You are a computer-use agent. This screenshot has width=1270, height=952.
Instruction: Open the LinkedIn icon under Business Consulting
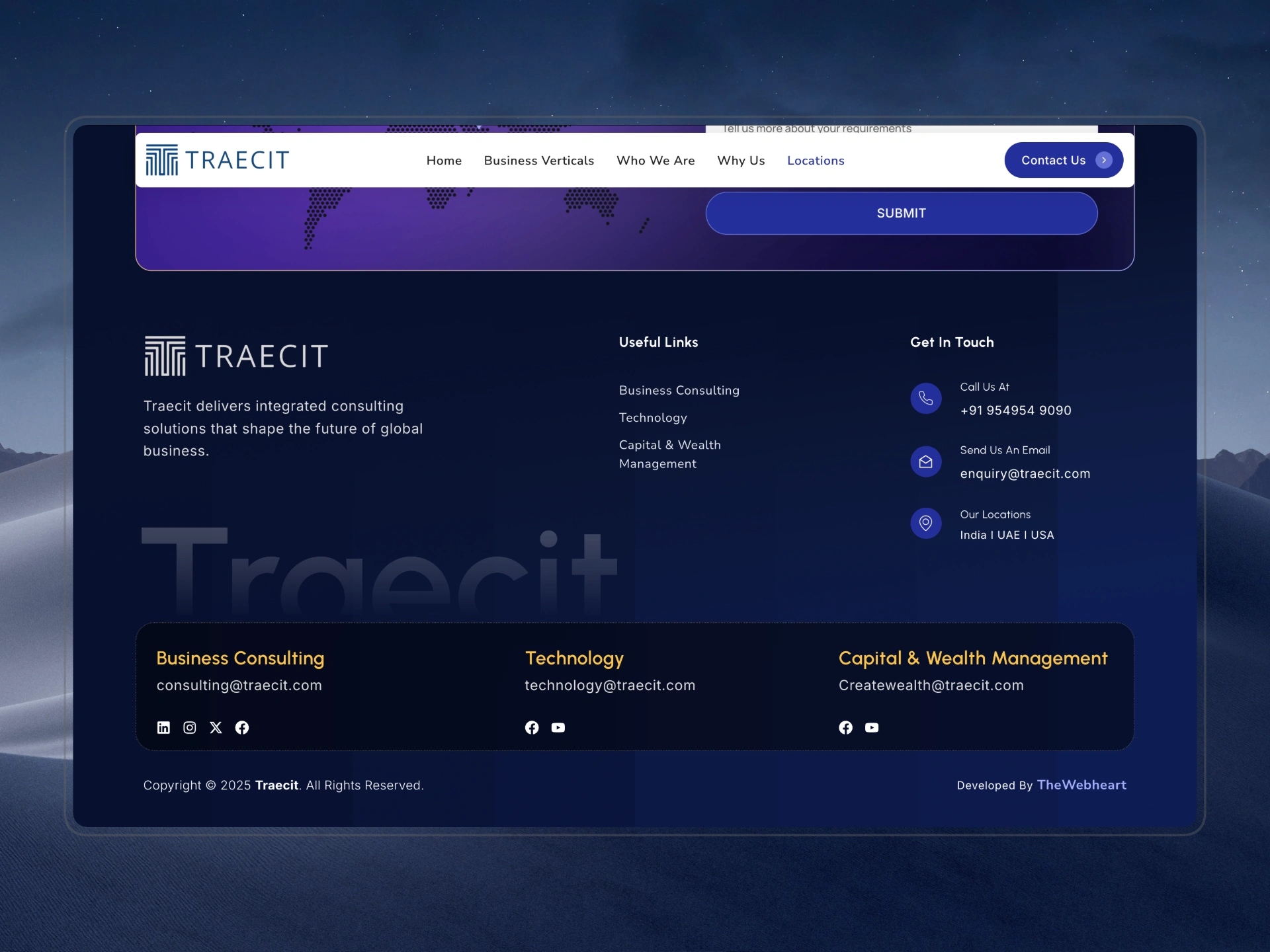coord(163,727)
